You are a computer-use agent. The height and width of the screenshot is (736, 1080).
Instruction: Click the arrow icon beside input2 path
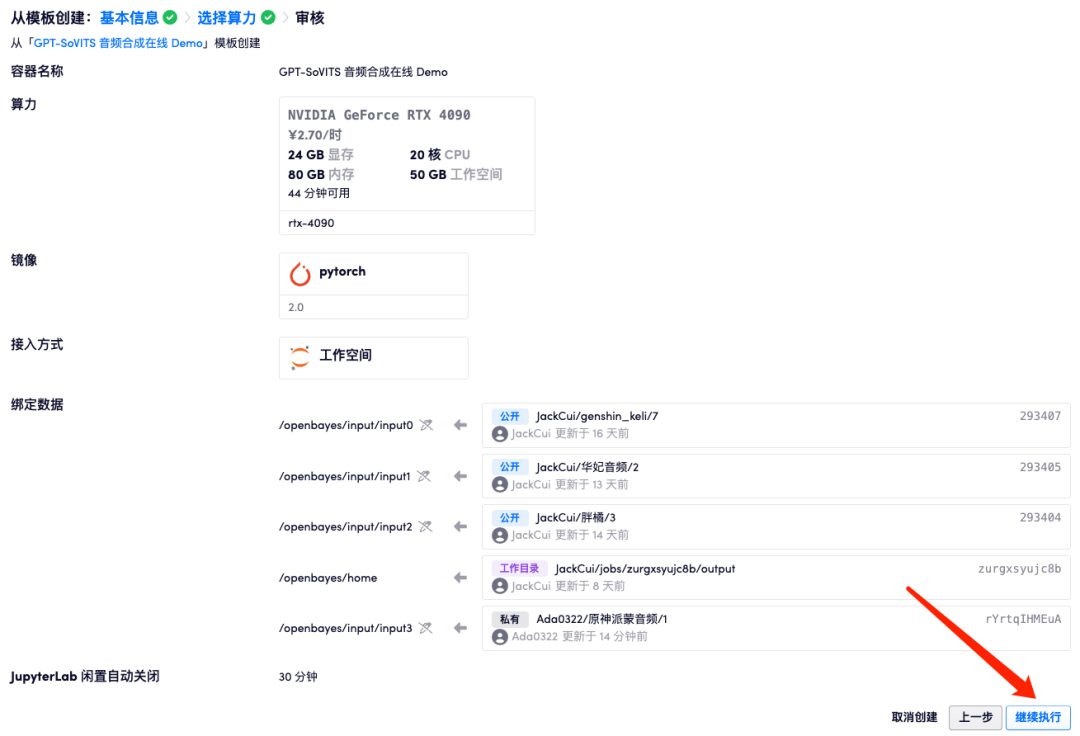pyautogui.click(x=460, y=526)
